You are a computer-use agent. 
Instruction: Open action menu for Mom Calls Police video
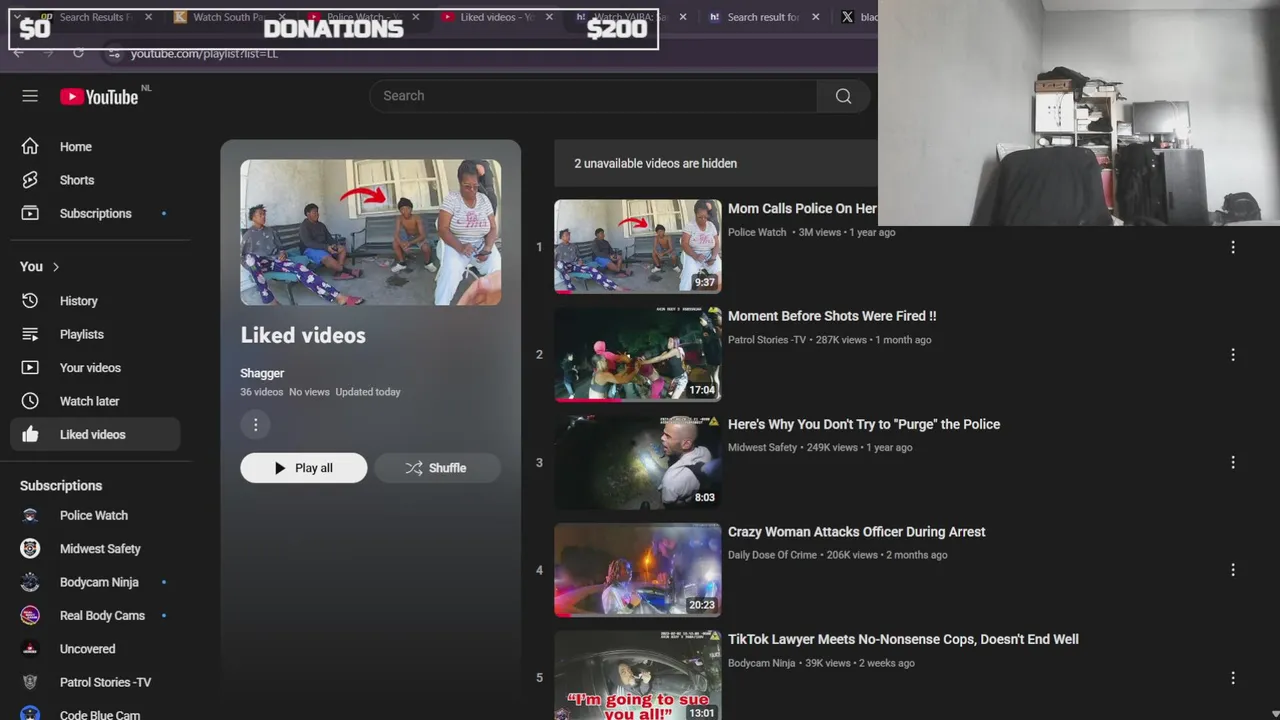tap(1233, 247)
